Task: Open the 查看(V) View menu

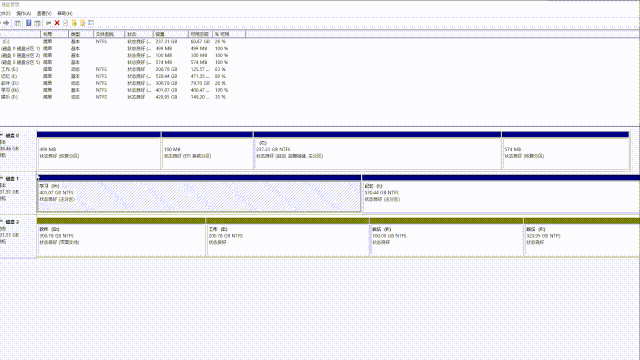Action: click(x=44, y=13)
